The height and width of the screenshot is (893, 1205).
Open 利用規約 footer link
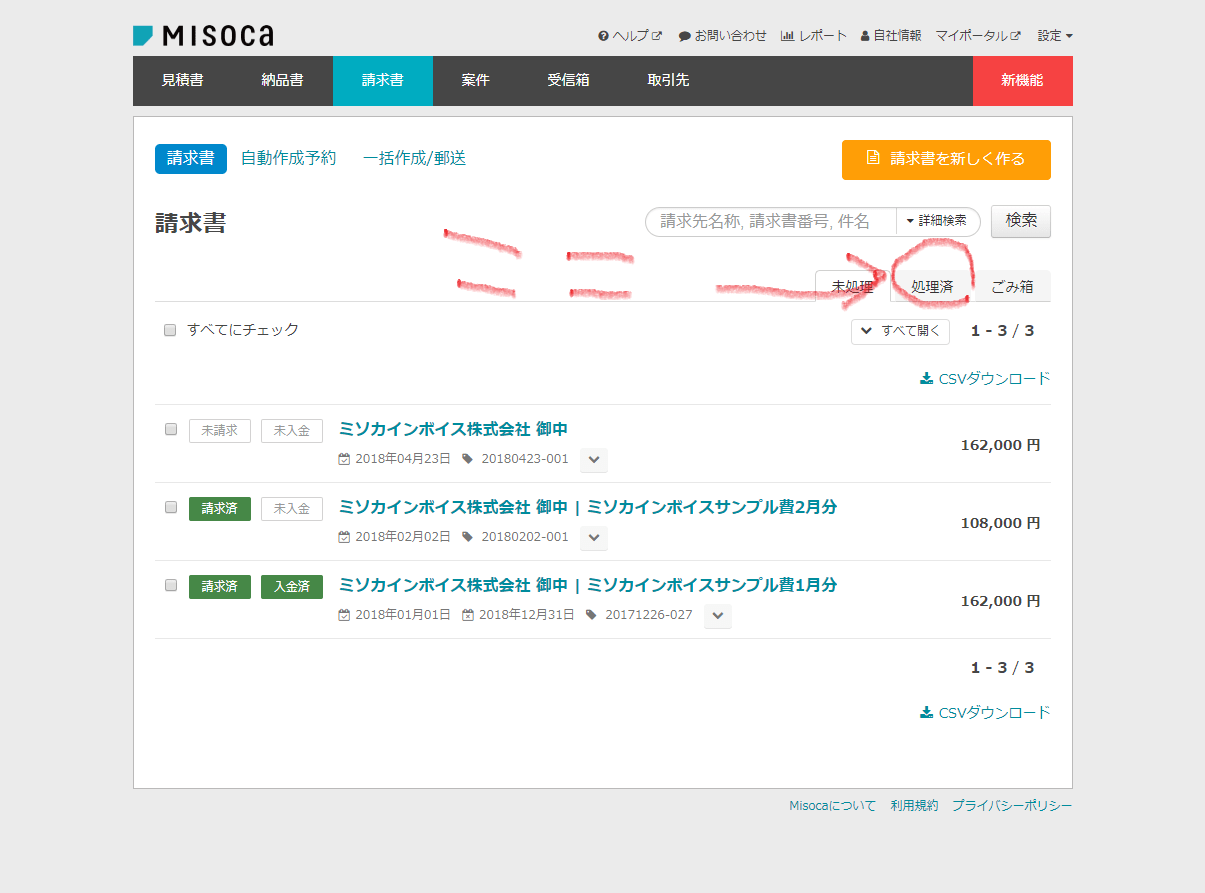tap(914, 806)
